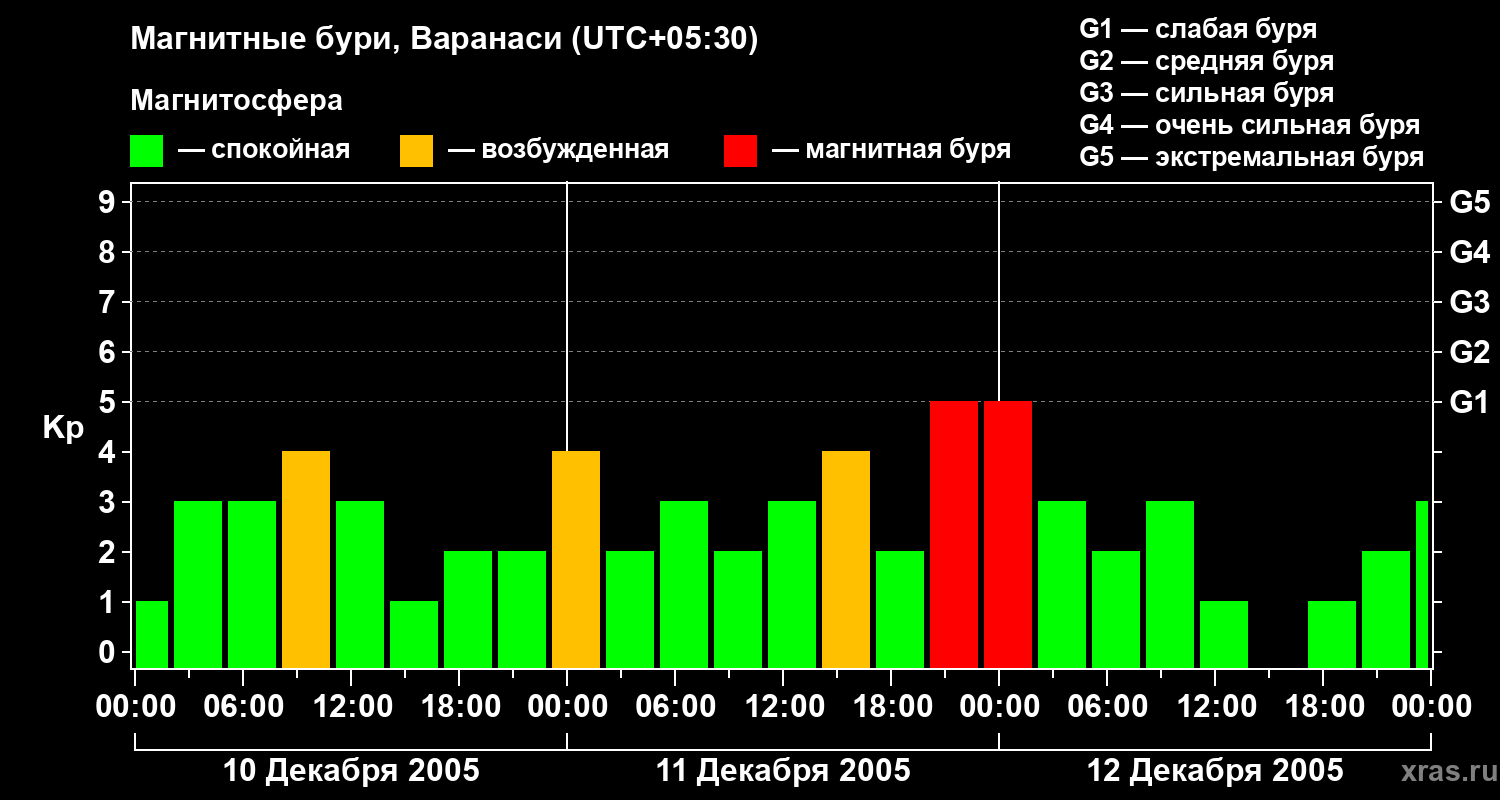Click green Kp 1 bar above 12 December 12:00
1500x800 pixels.
pos(1224,634)
